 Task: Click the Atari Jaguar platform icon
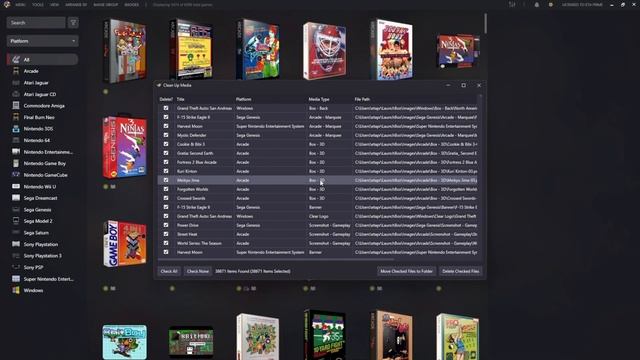[16, 82]
